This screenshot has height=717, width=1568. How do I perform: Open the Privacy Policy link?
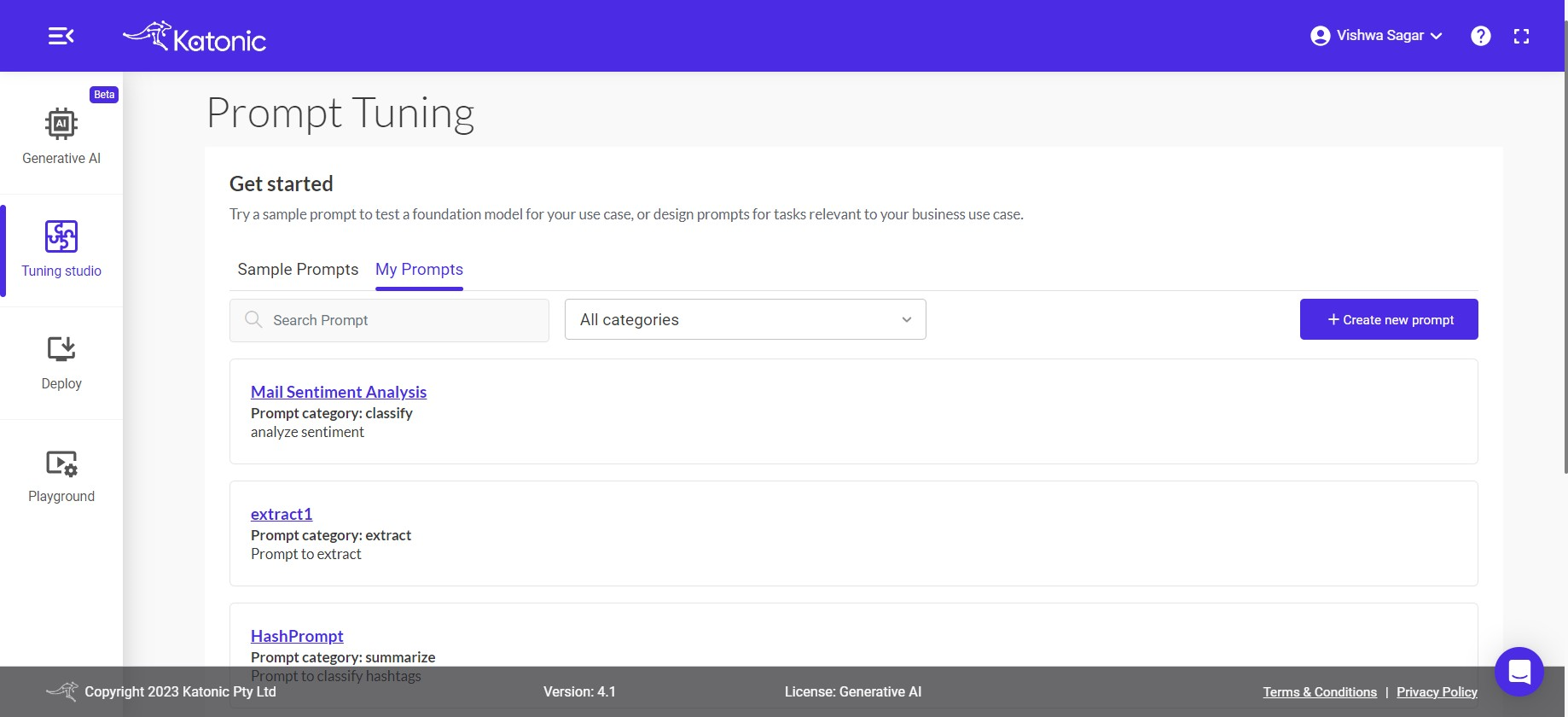[x=1437, y=692]
